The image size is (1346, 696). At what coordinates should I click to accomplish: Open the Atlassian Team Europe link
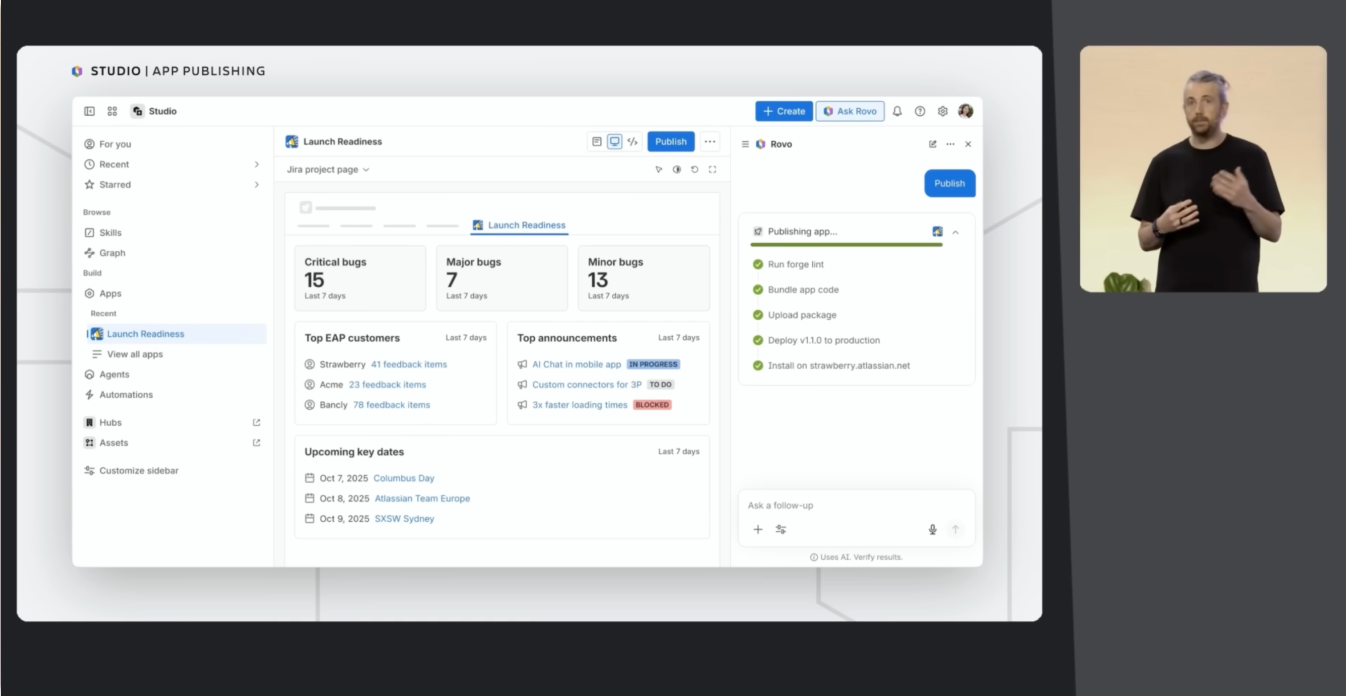click(x=422, y=498)
